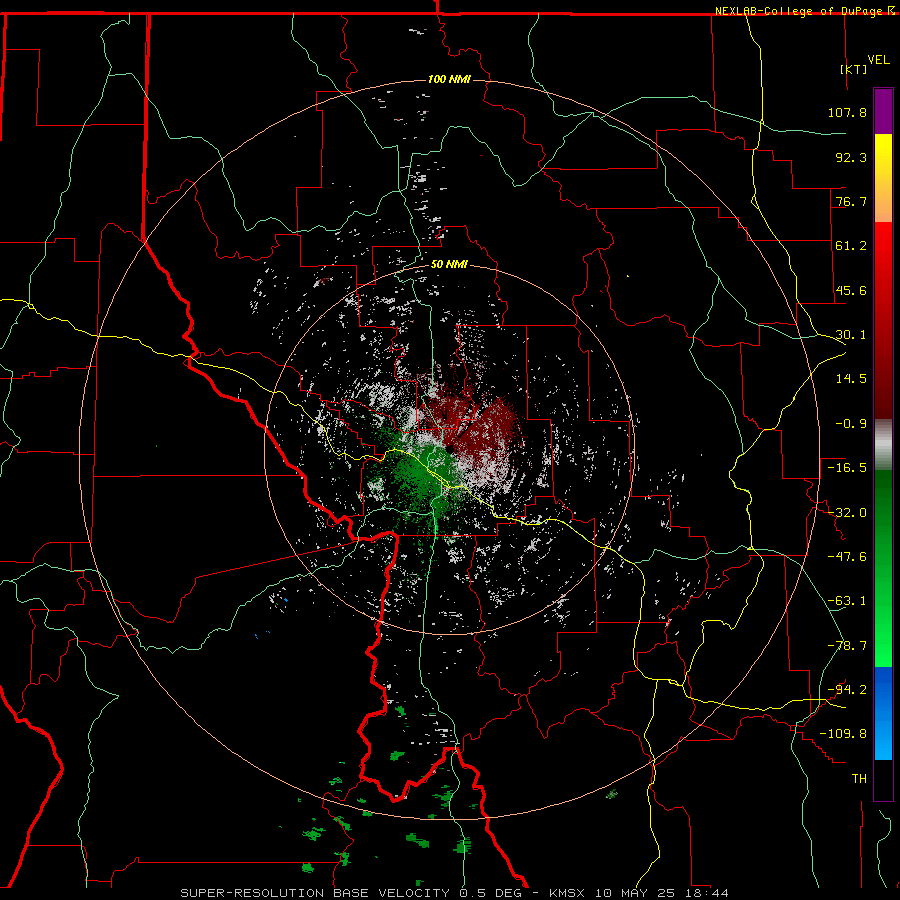This screenshot has width=900, height=900.
Task: Select the -47.6 velocity scale value
Action: click(847, 557)
